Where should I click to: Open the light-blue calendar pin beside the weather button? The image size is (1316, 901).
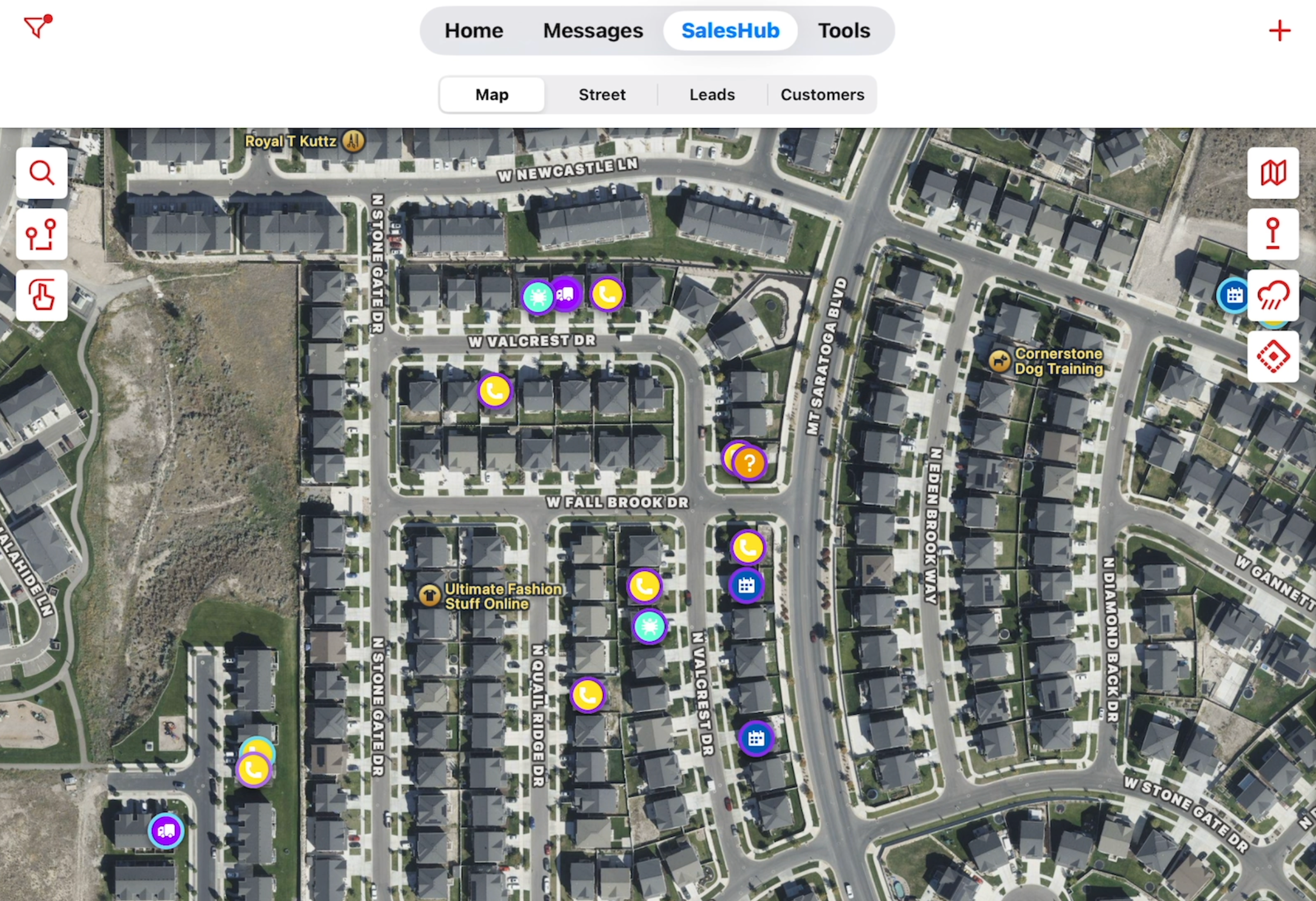(1234, 295)
